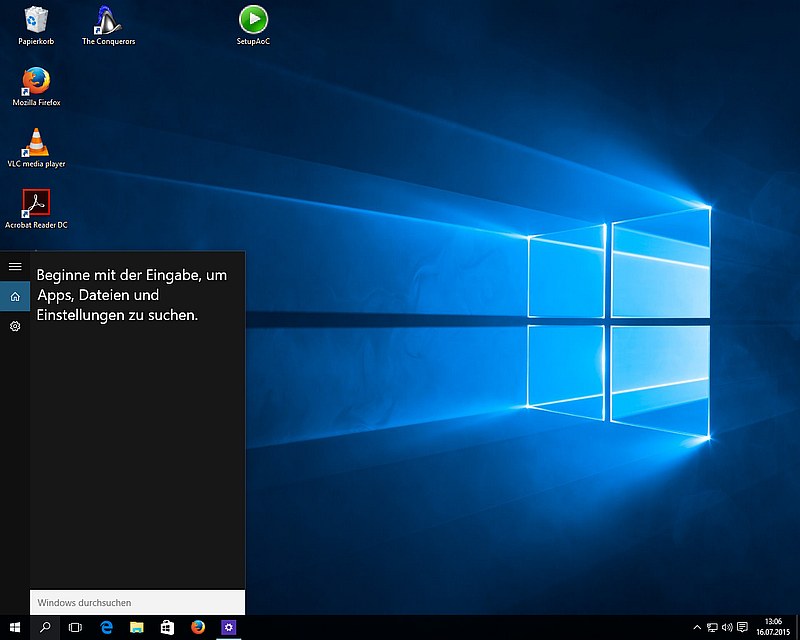Open search settings gear in sidebar
Screen dimensions: 800x640
tap(15, 327)
